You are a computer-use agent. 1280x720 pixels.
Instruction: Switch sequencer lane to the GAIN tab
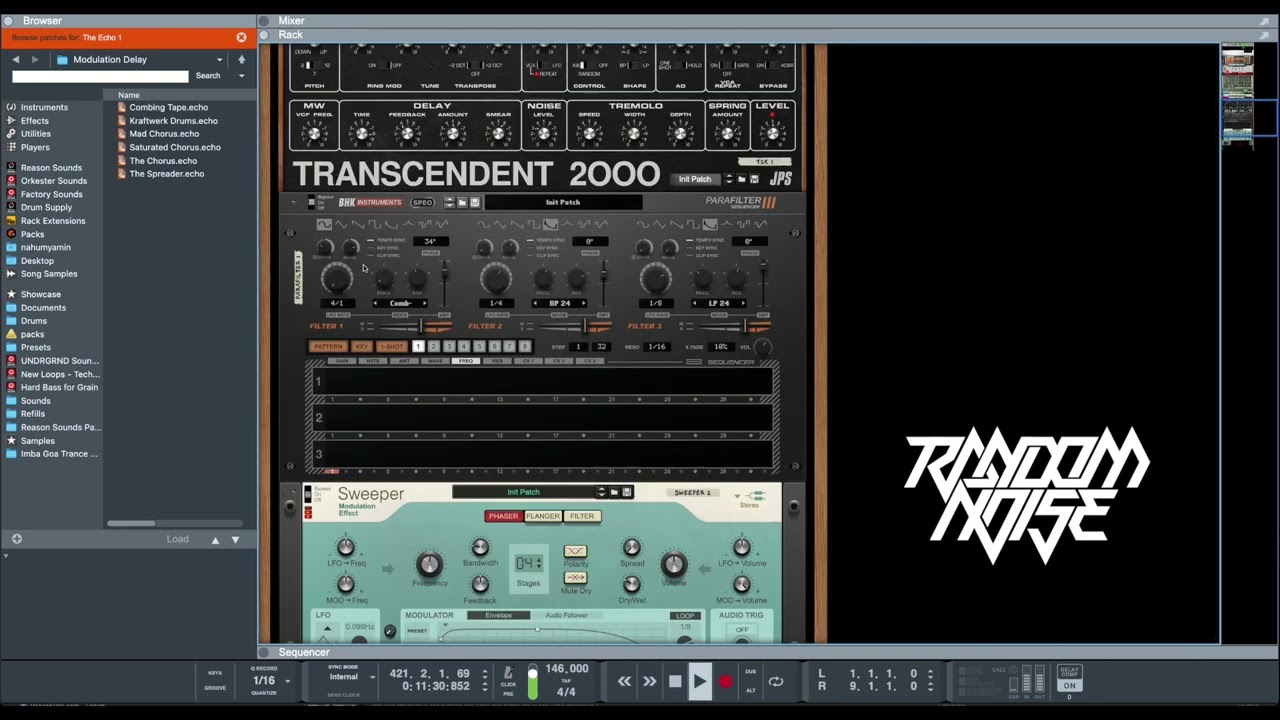pyautogui.click(x=342, y=361)
